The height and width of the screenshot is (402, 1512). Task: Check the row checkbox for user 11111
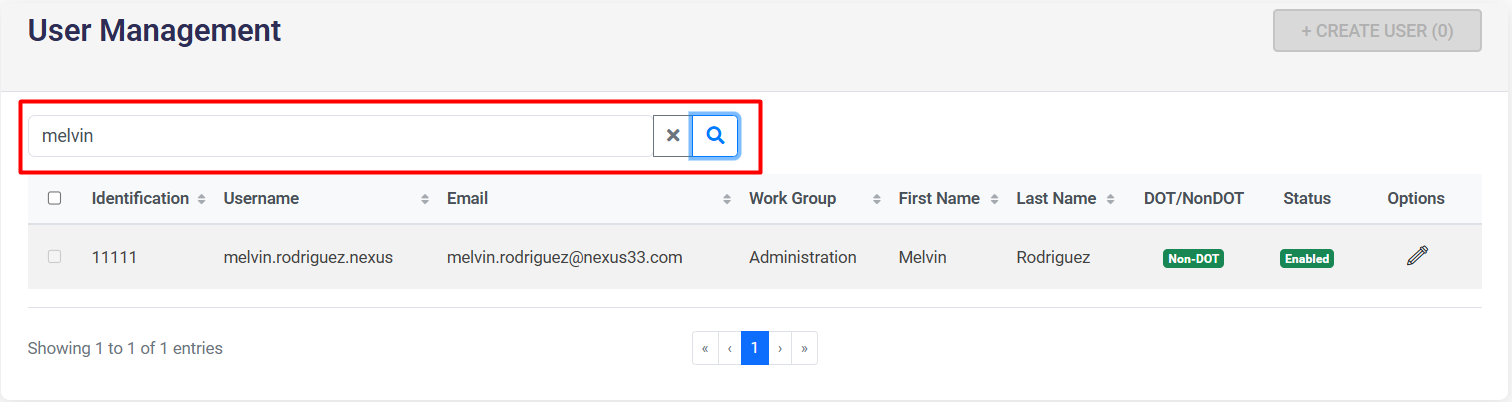(x=55, y=257)
